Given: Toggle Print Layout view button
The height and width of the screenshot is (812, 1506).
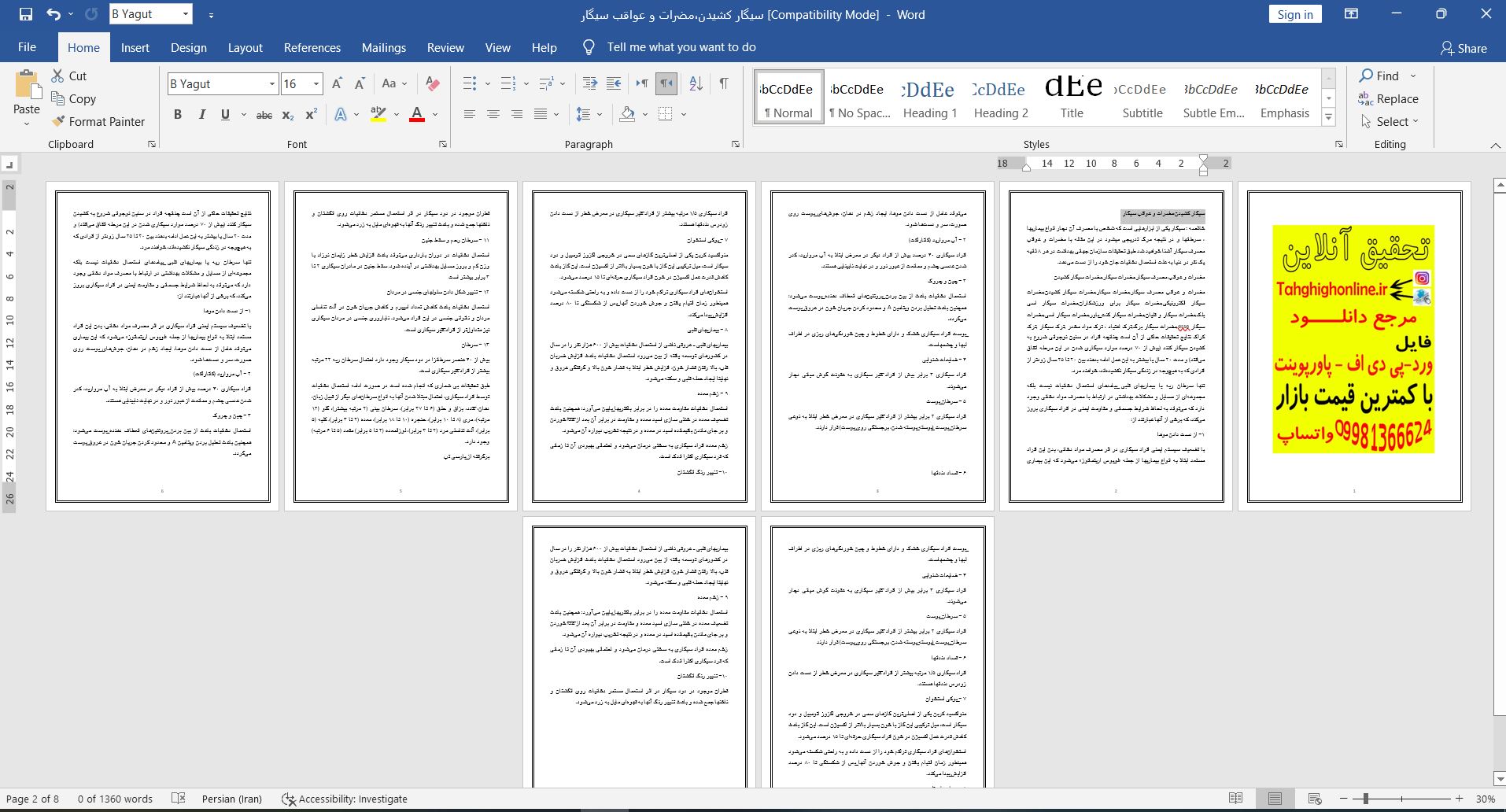Looking at the screenshot, I should click(x=1275, y=799).
